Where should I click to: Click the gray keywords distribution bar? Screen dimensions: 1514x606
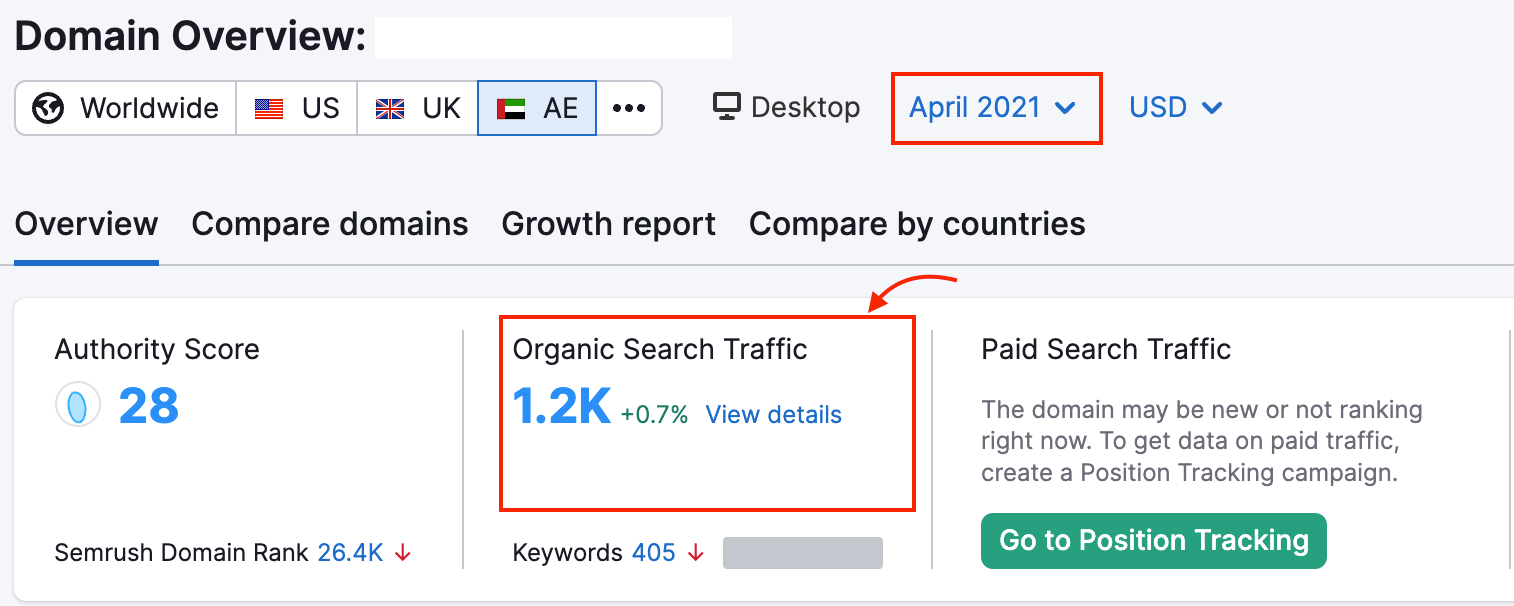(802, 553)
